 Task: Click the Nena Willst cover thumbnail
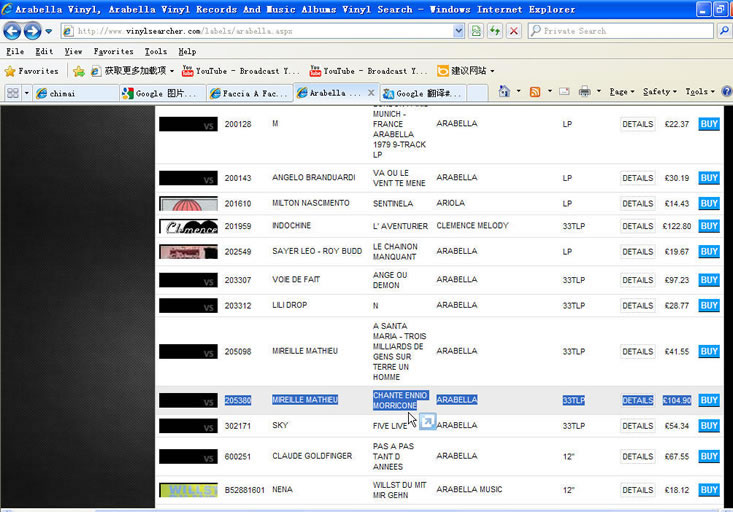tap(188, 490)
